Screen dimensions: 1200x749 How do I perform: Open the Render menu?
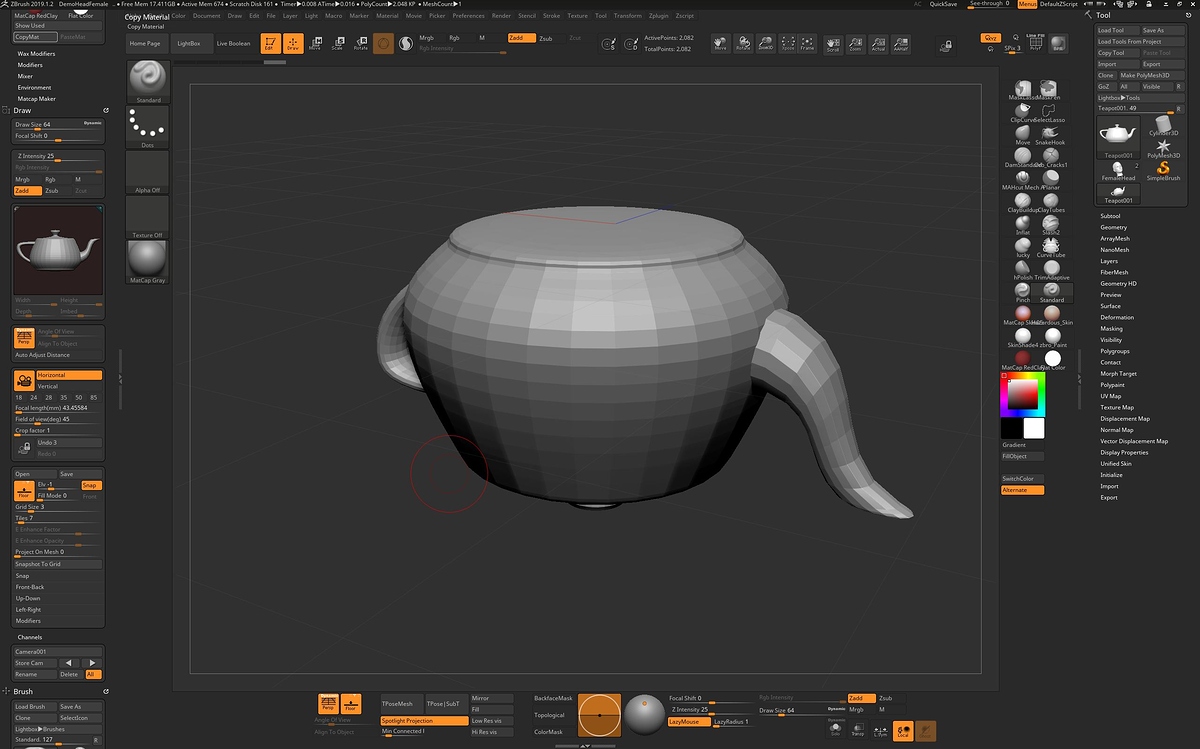click(501, 16)
